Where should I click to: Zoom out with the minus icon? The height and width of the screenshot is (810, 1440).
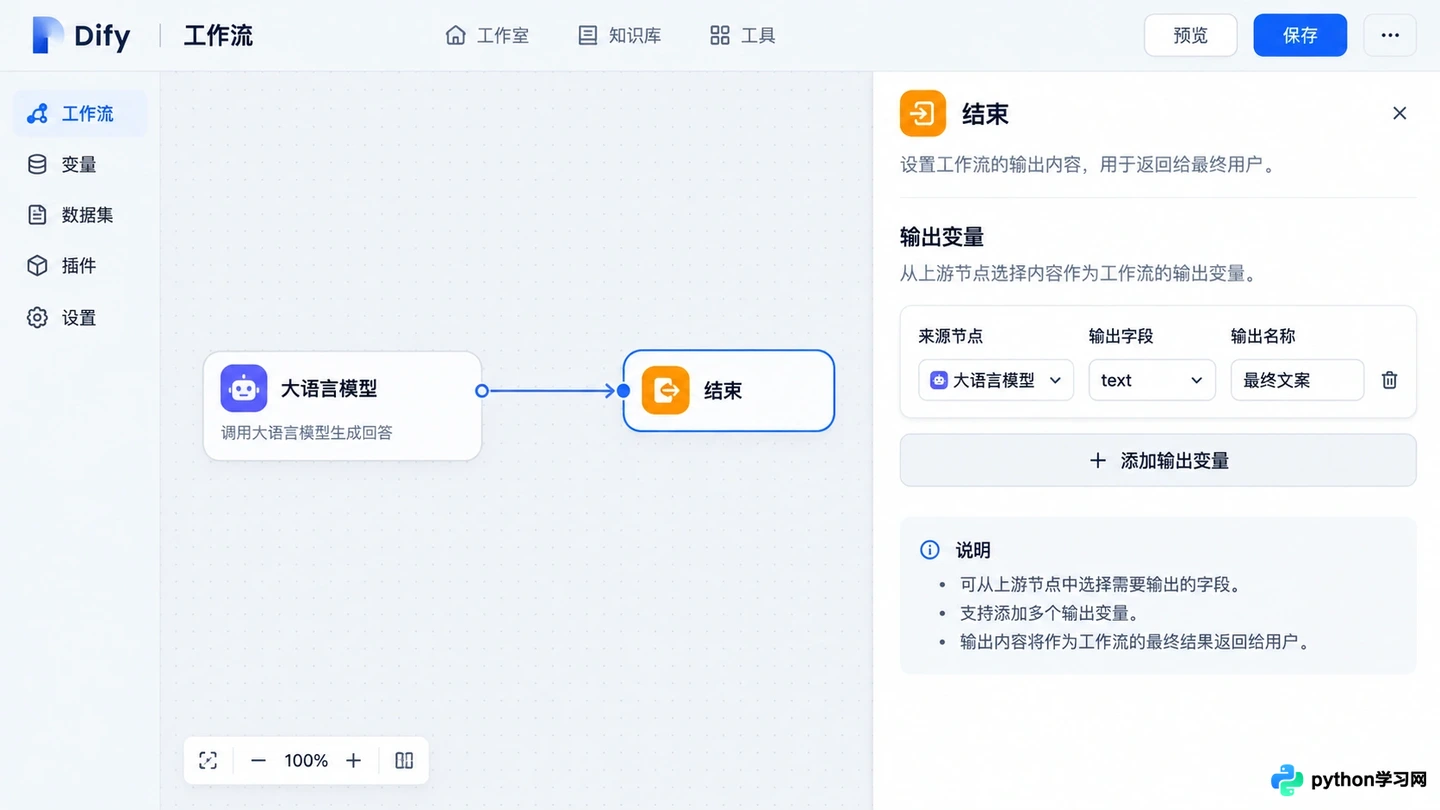point(258,761)
